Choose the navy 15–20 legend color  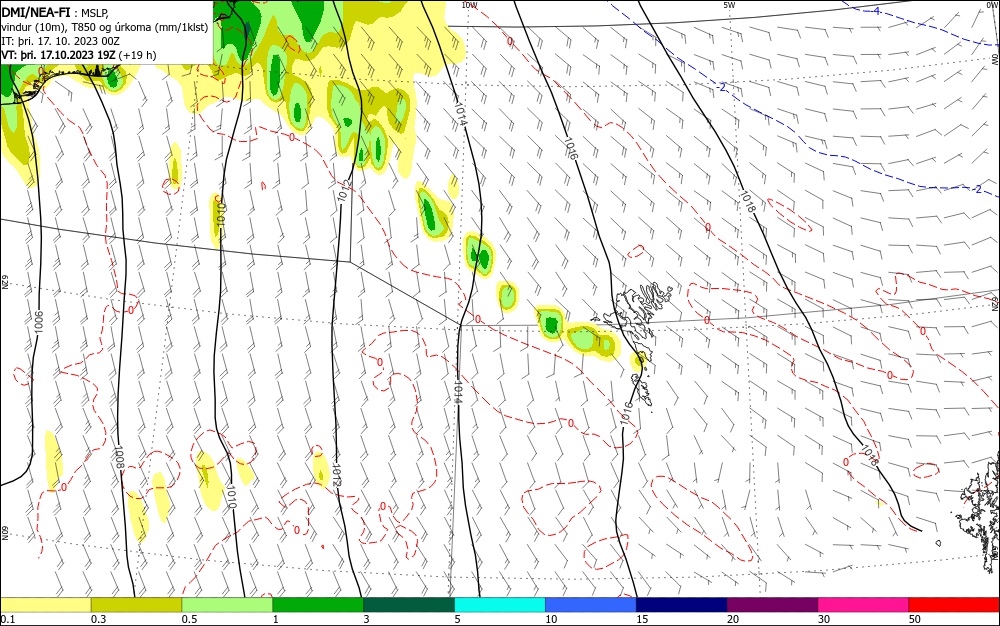tap(682, 605)
